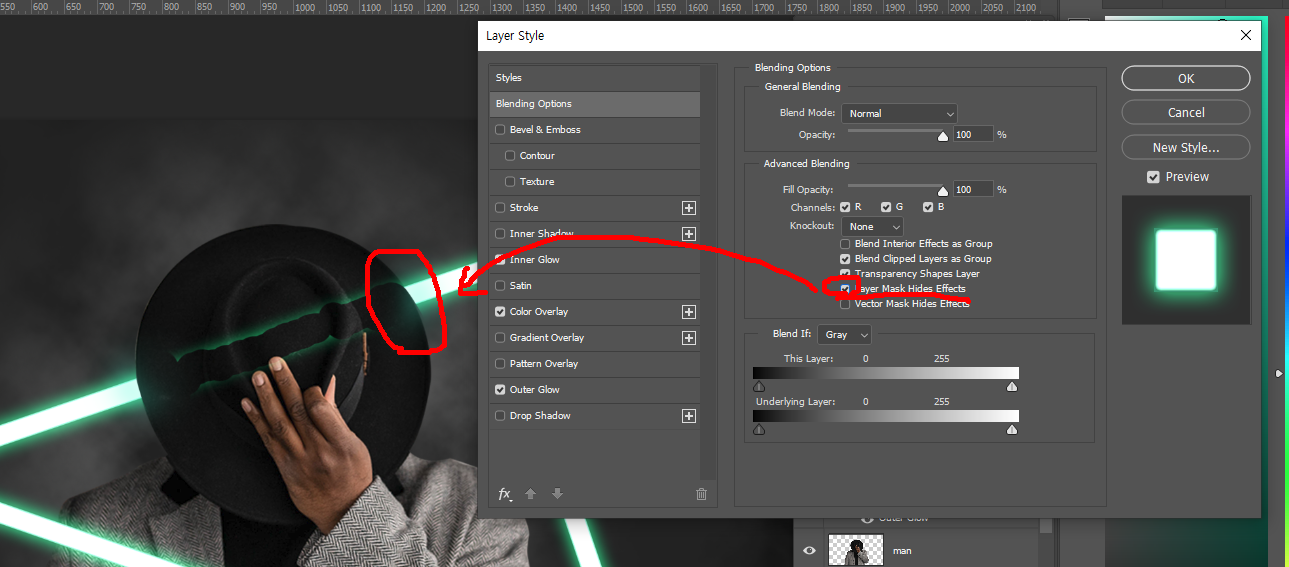Add another Gradient Overlay with plus icon

(688, 338)
